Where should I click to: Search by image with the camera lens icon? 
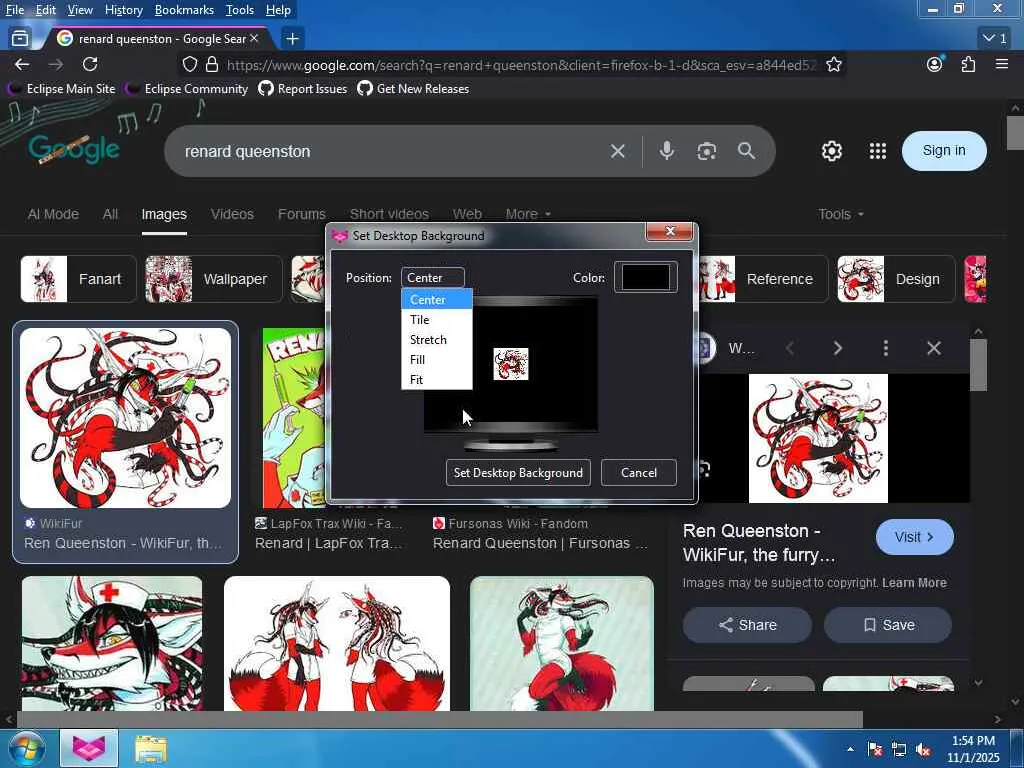click(x=706, y=152)
